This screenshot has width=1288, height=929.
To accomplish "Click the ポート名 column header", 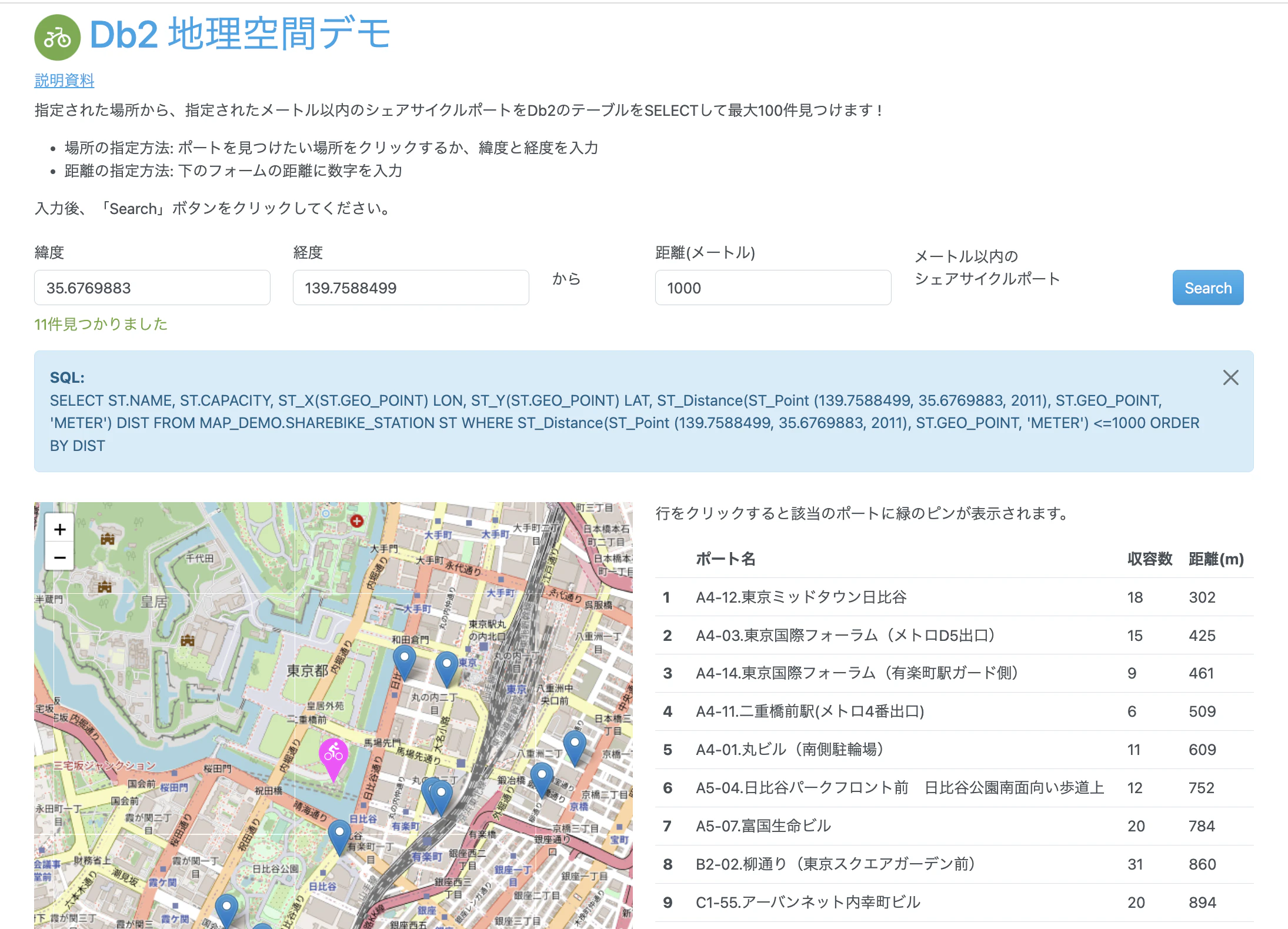I will (x=726, y=559).
